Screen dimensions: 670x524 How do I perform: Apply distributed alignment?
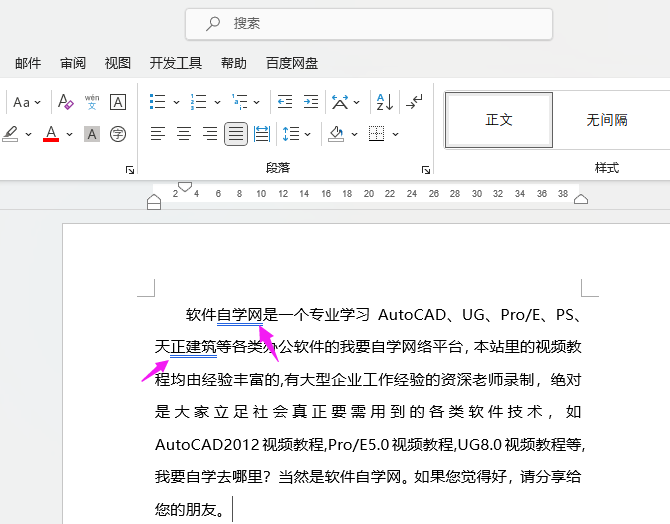(x=262, y=134)
